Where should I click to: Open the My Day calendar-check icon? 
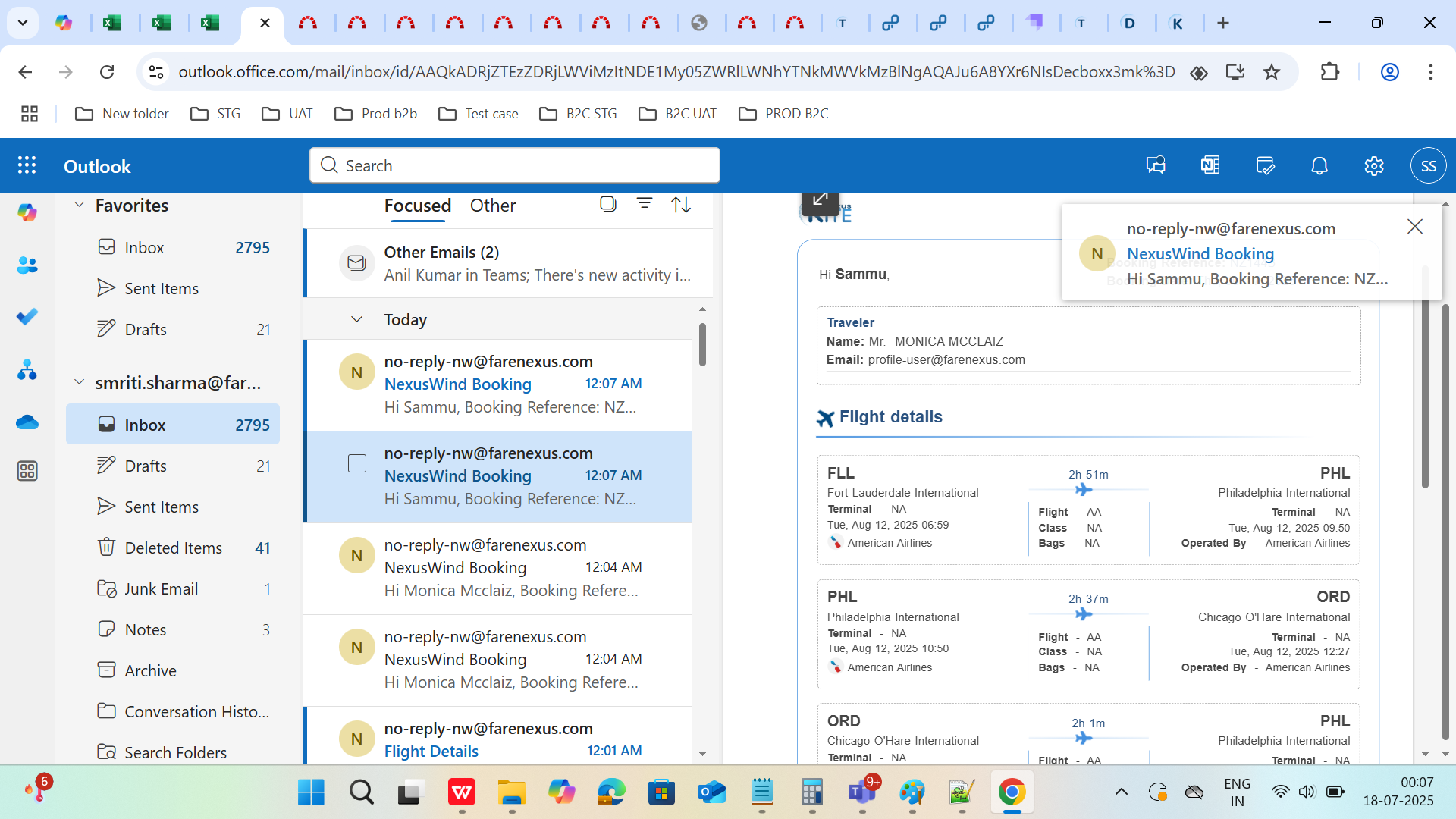(x=1265, y=165)
